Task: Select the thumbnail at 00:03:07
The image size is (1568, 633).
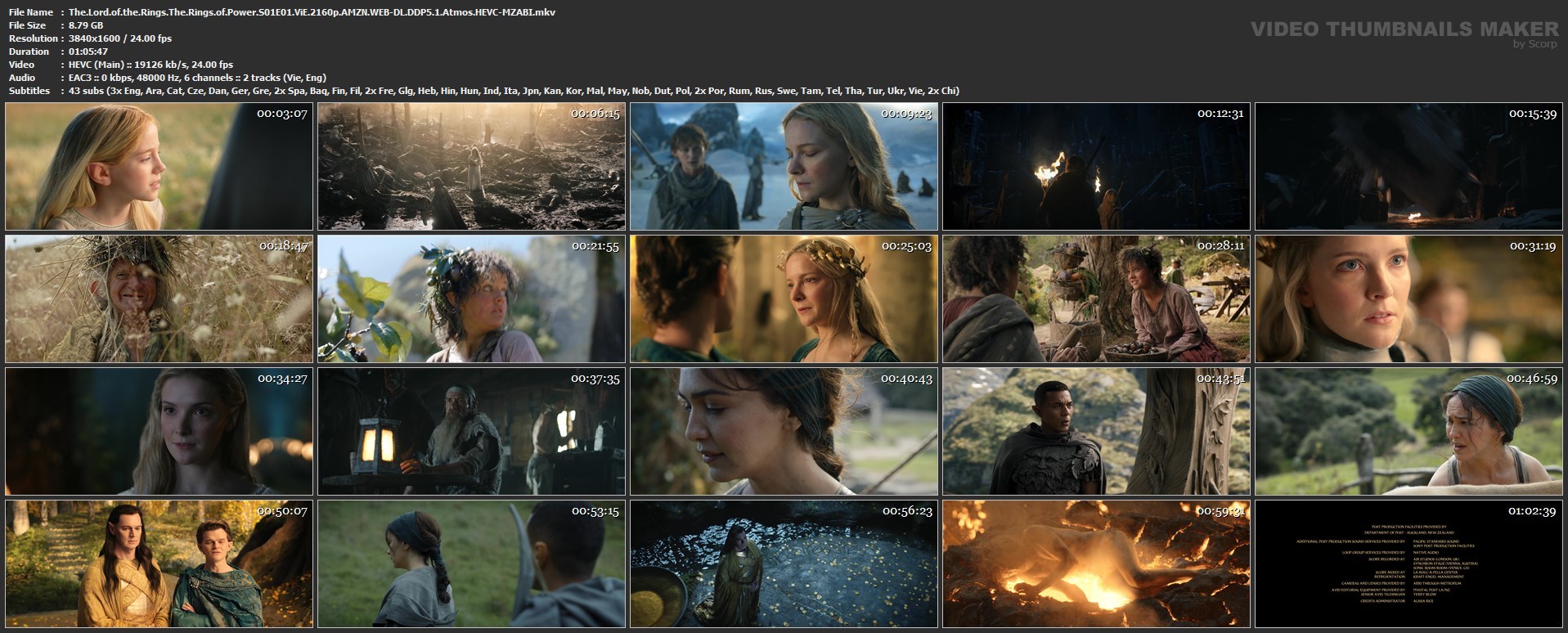Action: click(x=159, y=166)
